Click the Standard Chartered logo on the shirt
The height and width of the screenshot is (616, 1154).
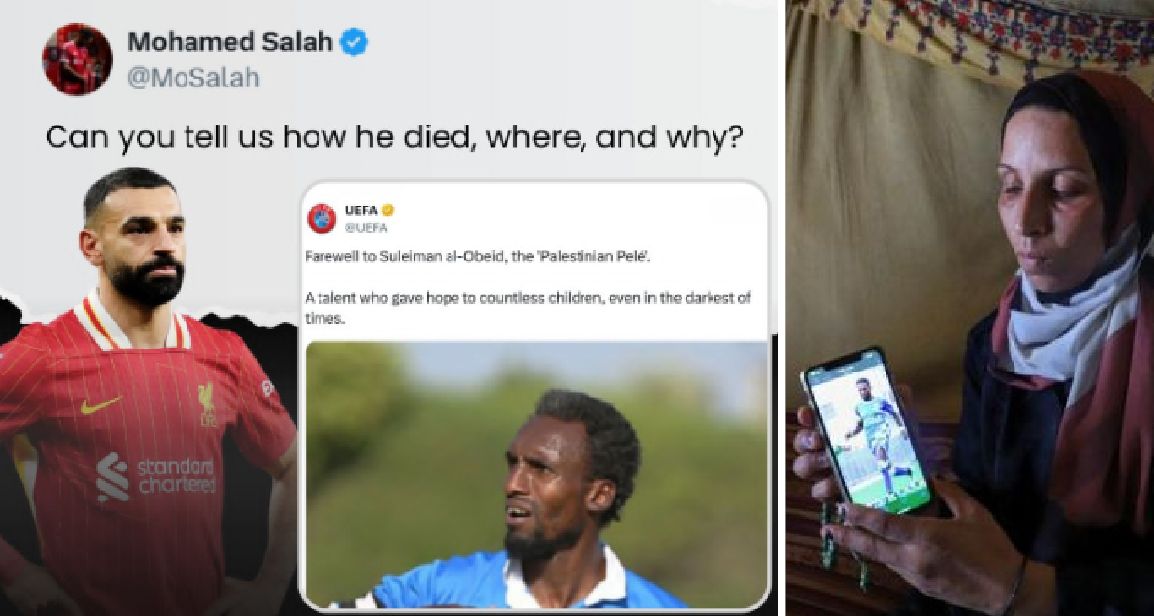point(156,476)
